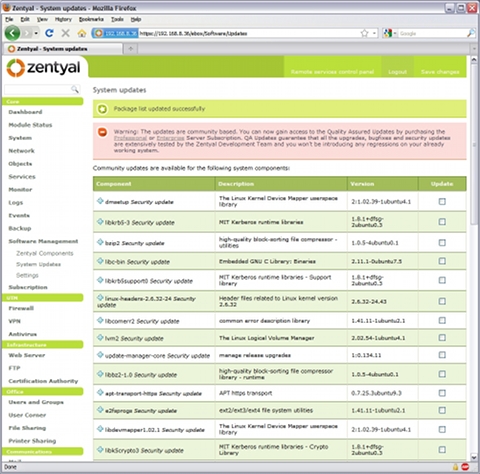Click the red blocker icon in status bar
This screenshot has height=474, width=480.
tap(466, 467)
